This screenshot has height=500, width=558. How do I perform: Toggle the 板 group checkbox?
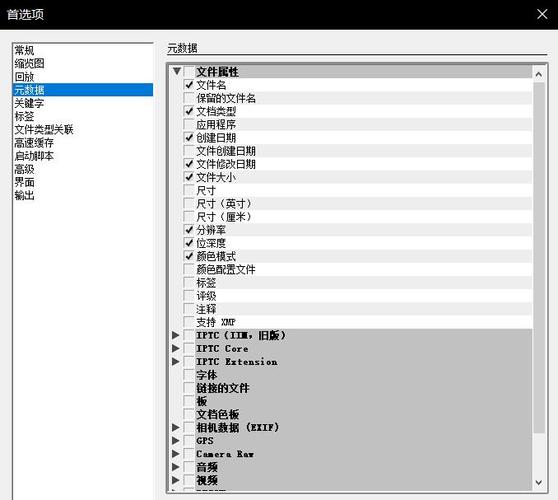pyautogui.click(x=189, y=401)
